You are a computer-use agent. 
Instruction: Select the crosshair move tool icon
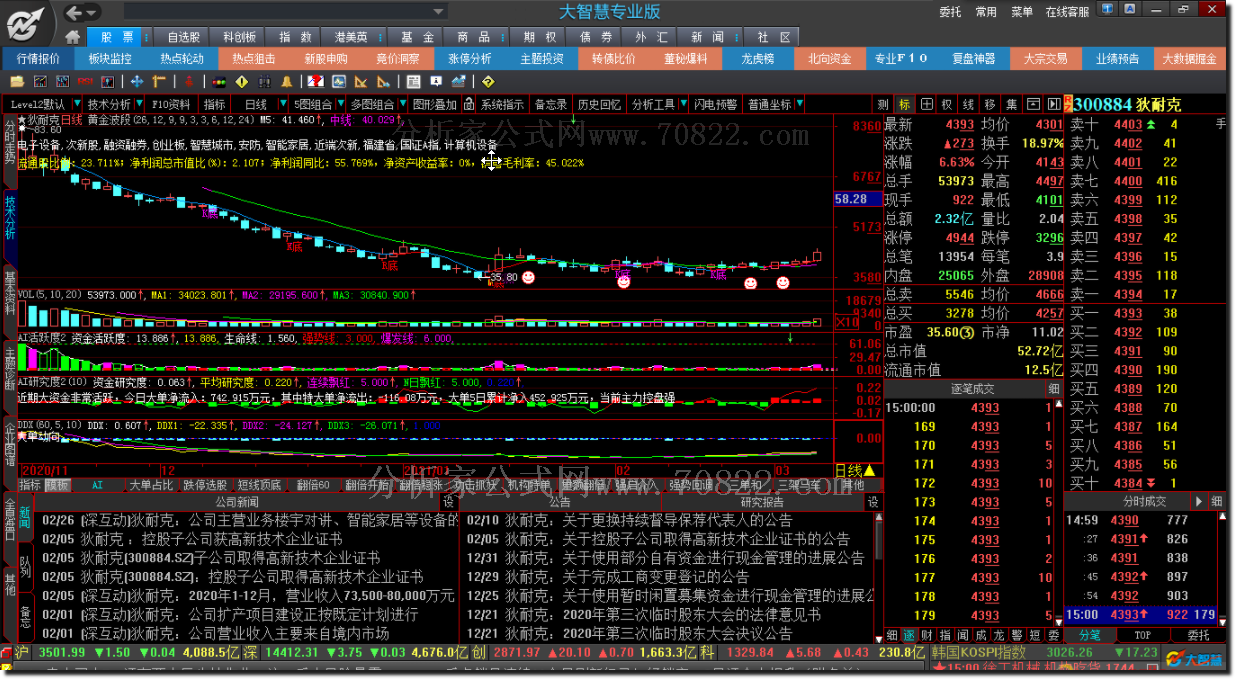click(136, 81)
